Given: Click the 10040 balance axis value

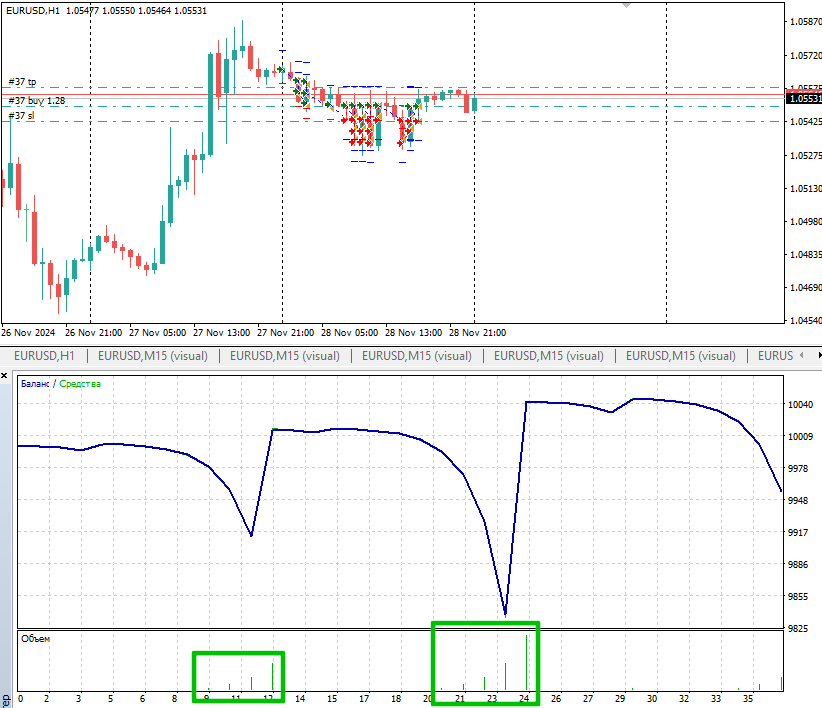Looking at the screenshot, I should coord(801,405).
